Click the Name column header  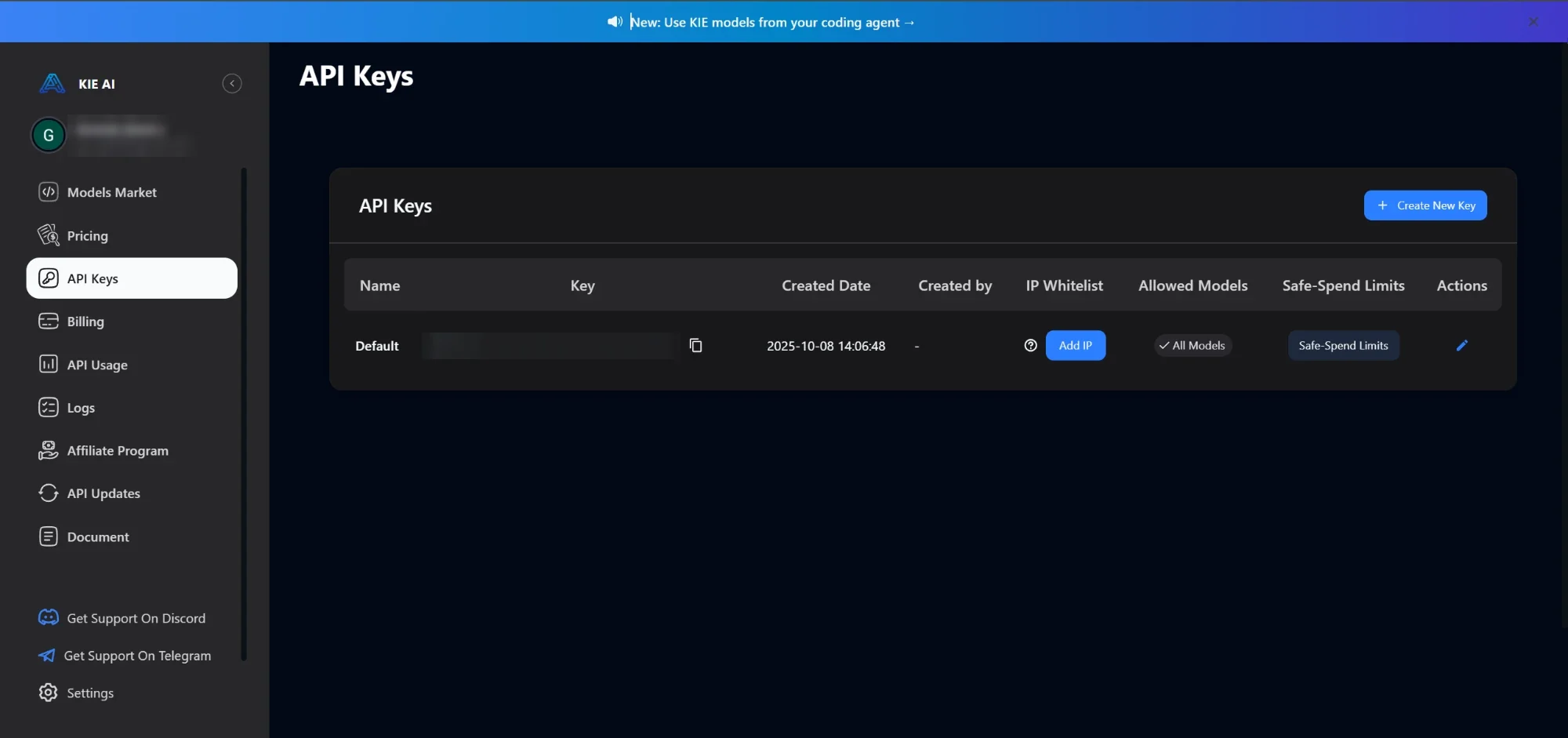coord(379,285)
